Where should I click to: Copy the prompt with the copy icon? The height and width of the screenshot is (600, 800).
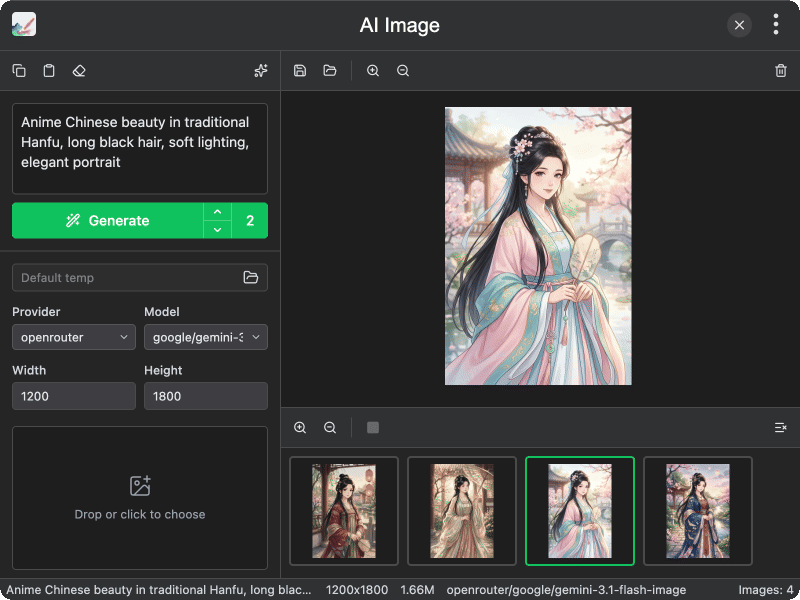19,70
